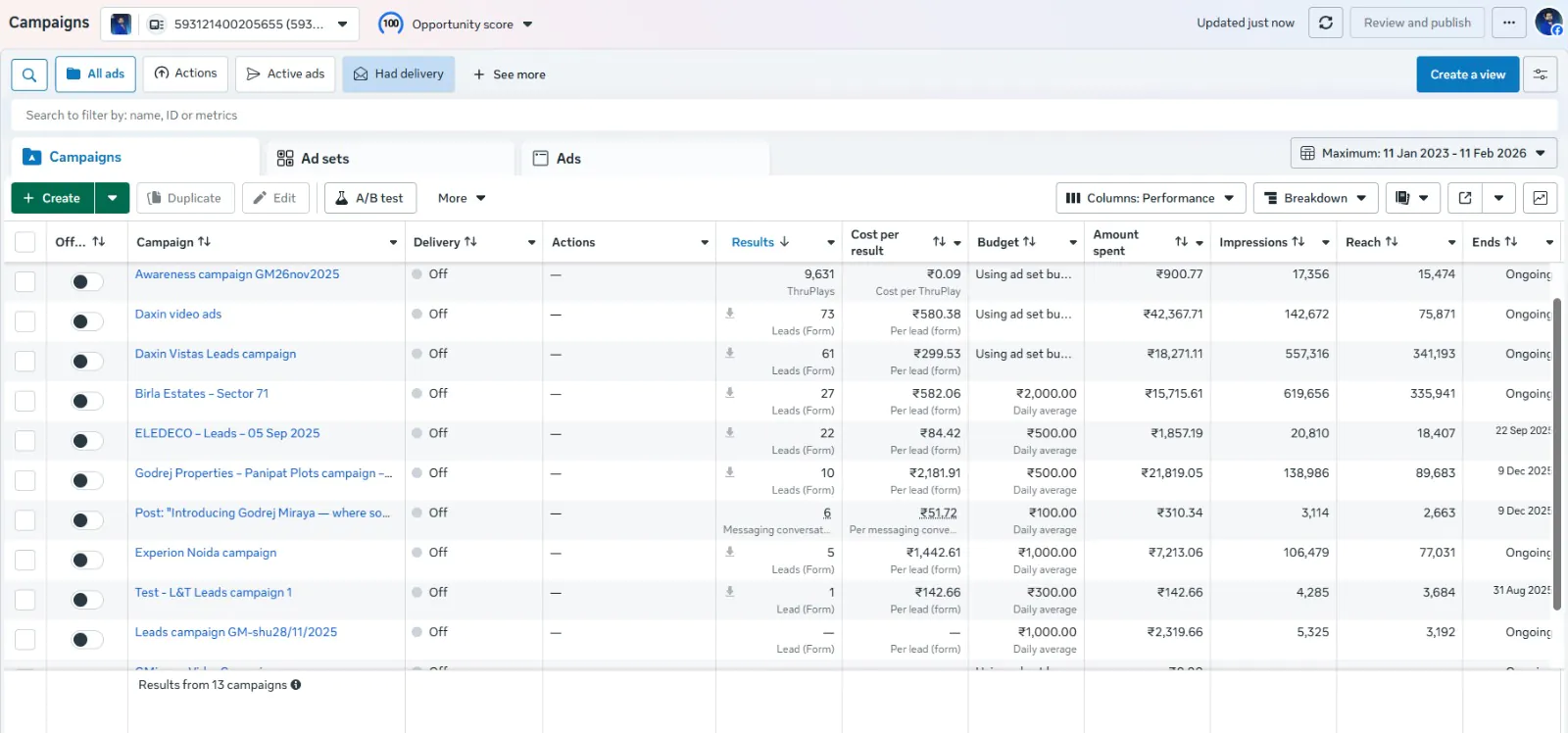Click the info icon beside Results from 13 campaigns
This screenshot has height=733, width=1568.
(x=296, y=685)
